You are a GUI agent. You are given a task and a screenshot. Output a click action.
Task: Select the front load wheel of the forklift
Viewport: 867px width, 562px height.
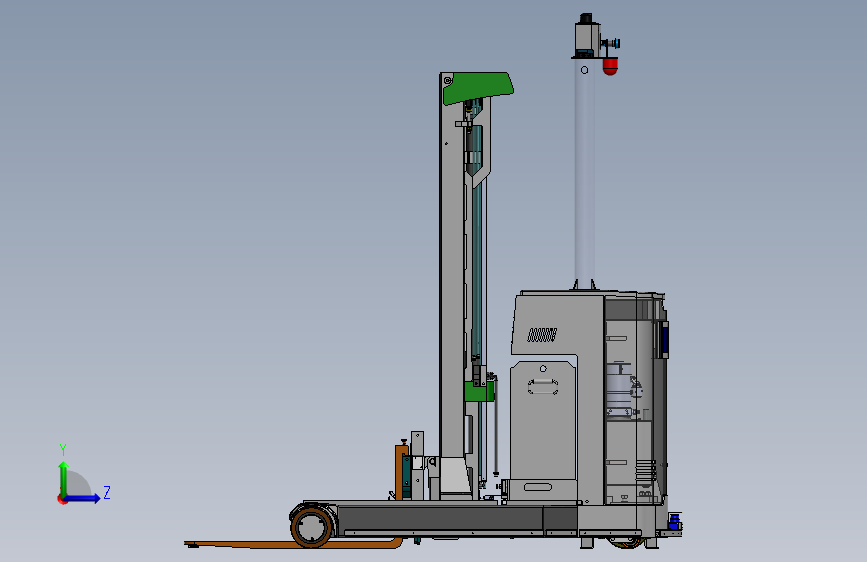tap(312, 527)
